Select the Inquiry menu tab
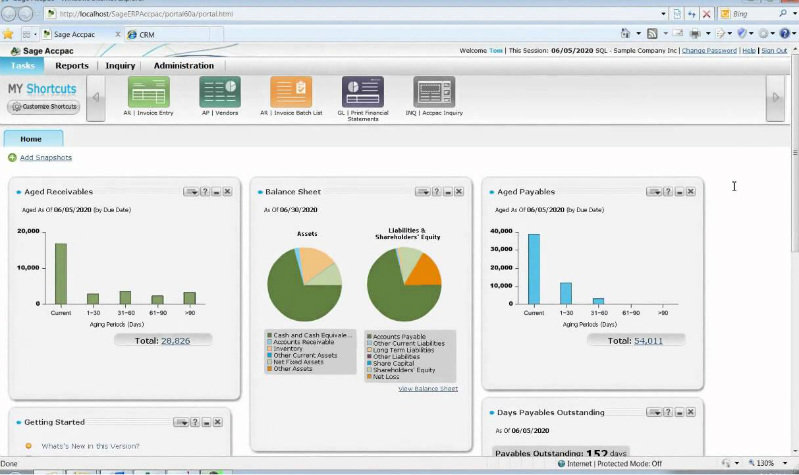 [120, 66]
